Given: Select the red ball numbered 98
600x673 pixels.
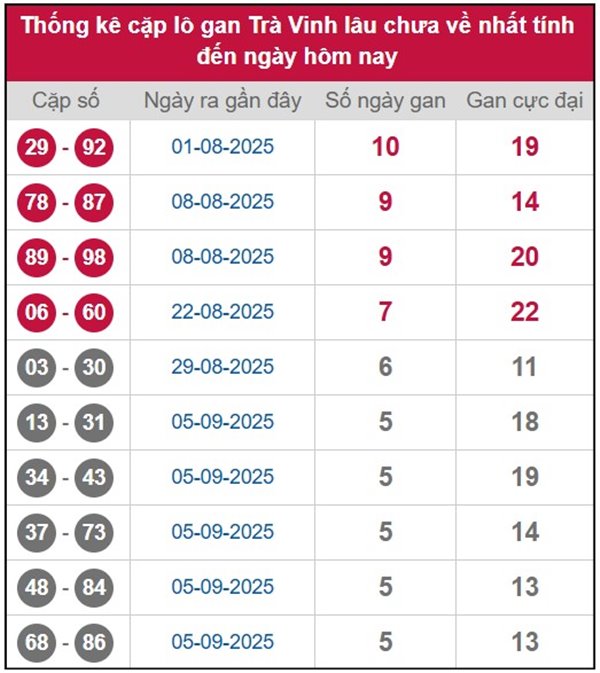Looking at the screenshot, I should click(94, 258).
